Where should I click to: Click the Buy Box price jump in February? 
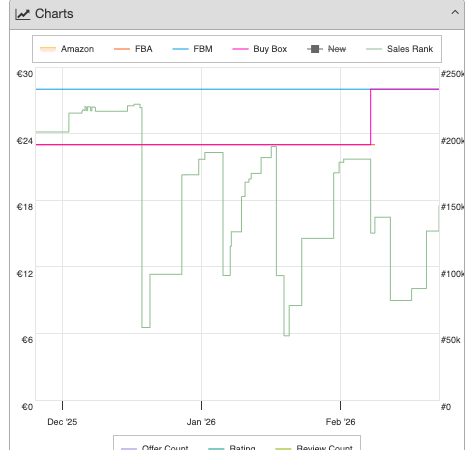point(371,117)
